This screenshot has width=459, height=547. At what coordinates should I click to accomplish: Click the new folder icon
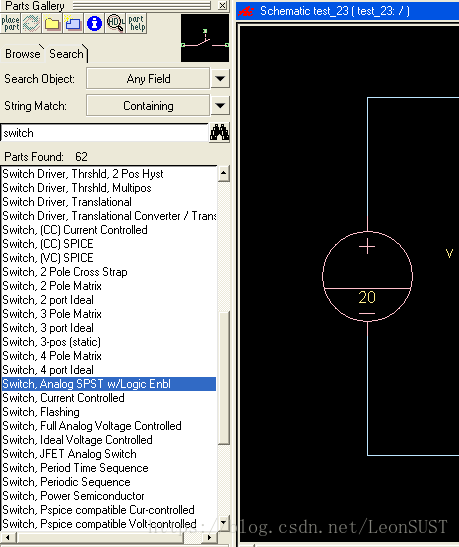[x=73, y=23]
